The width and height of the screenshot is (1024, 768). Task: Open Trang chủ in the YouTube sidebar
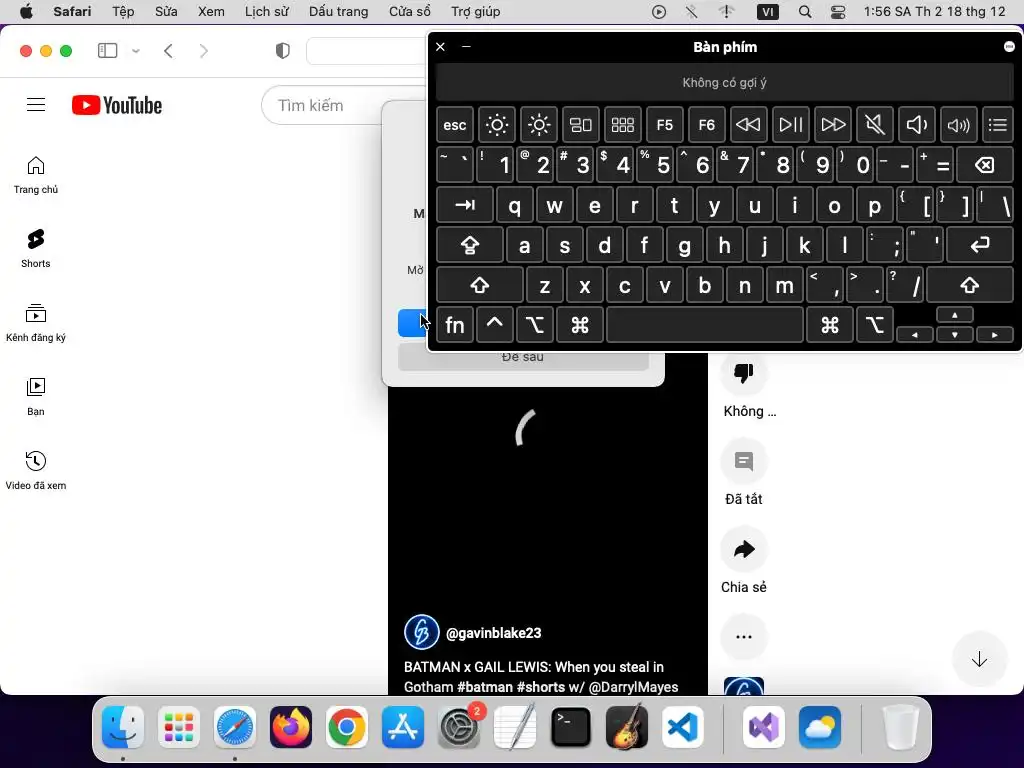(x=36, y=175)
